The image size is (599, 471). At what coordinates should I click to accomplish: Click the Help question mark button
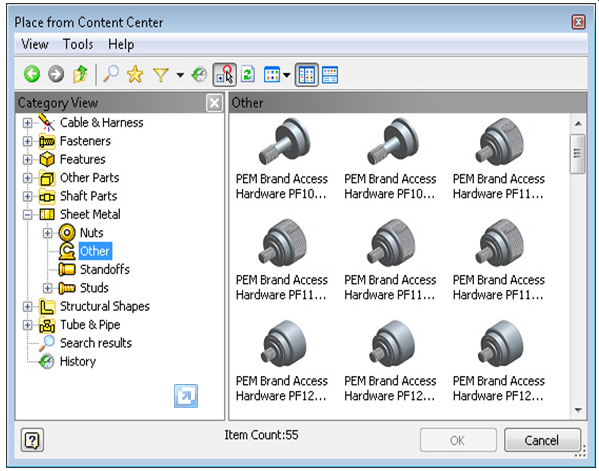32,440
